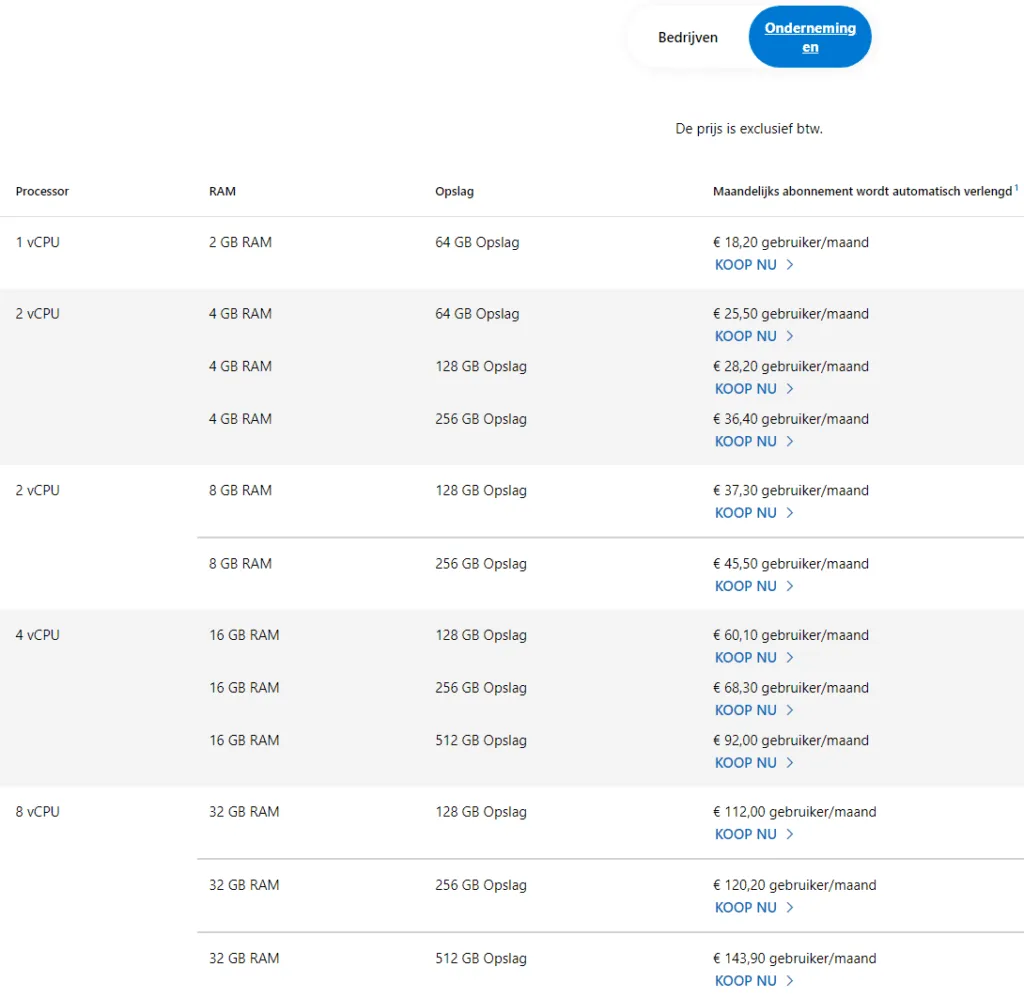Click the 'De prijs is exclusief btw' notice
1024x998 pixels.
pos(749,129)
